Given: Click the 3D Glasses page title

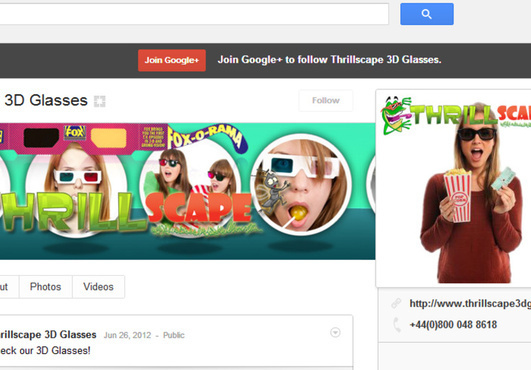Looking at the screenshot, I should tap(46, 101).
